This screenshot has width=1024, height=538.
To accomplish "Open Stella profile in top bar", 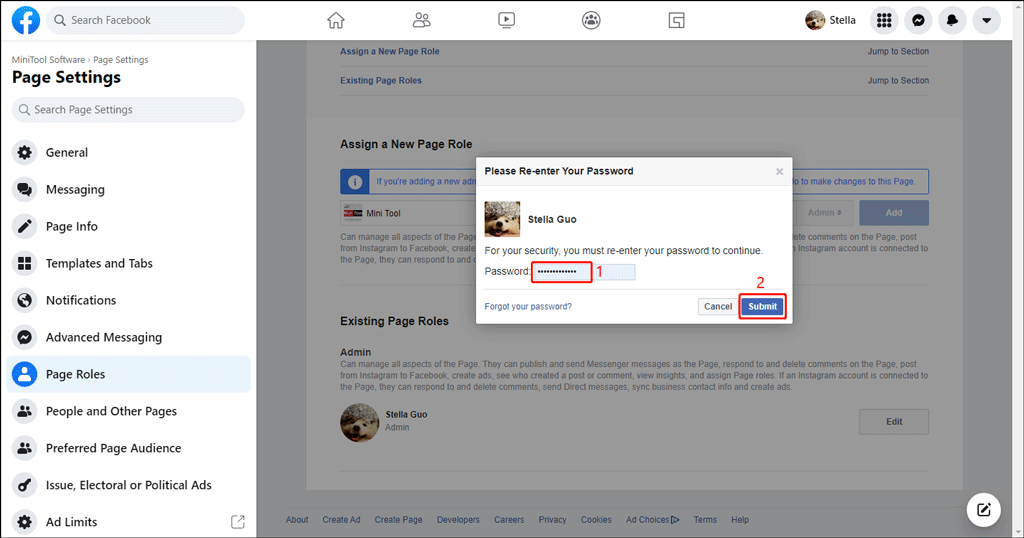I will point(831,20).
